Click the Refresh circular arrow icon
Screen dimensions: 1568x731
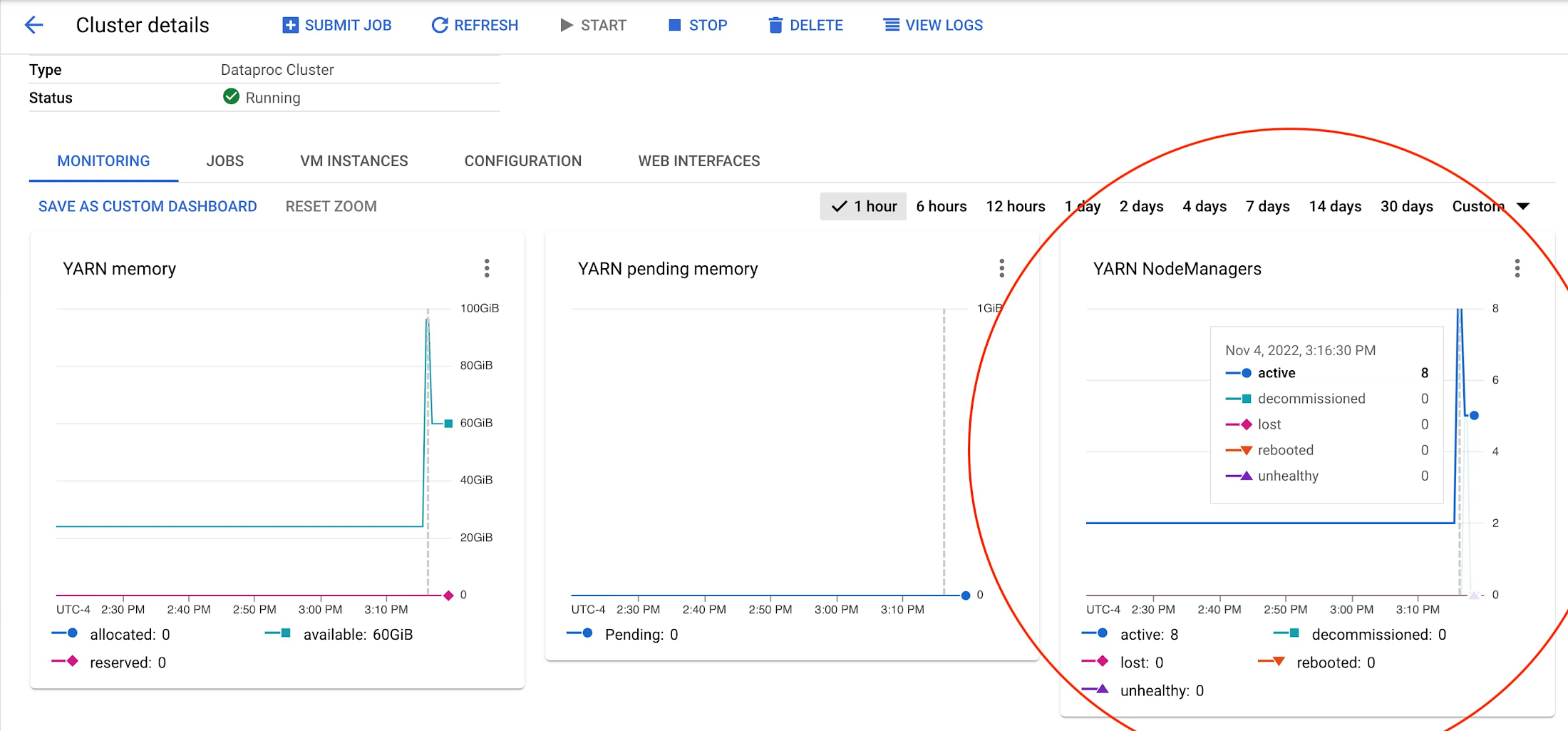440,25
